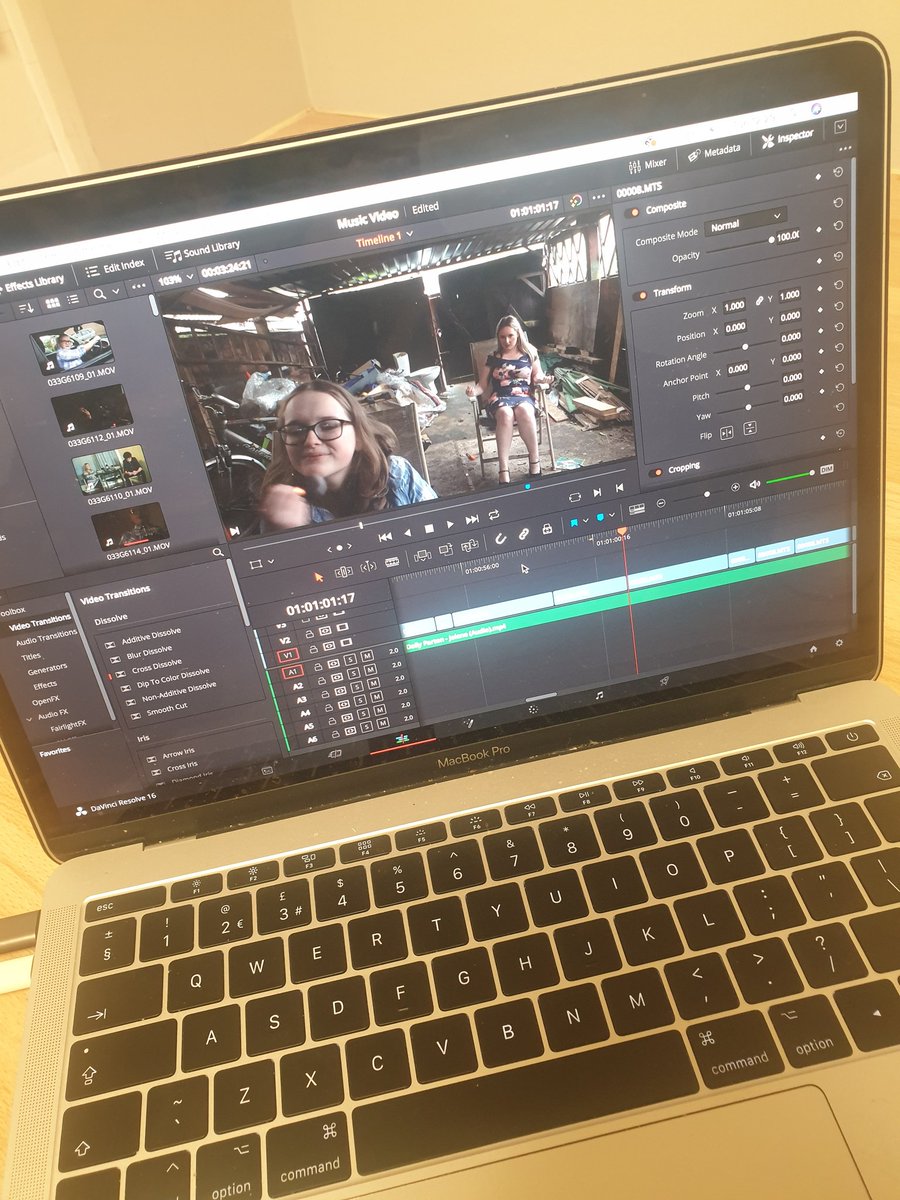900x1200 pixels.
Task: Click the Flip vertical icon
Action: (749, 426)
